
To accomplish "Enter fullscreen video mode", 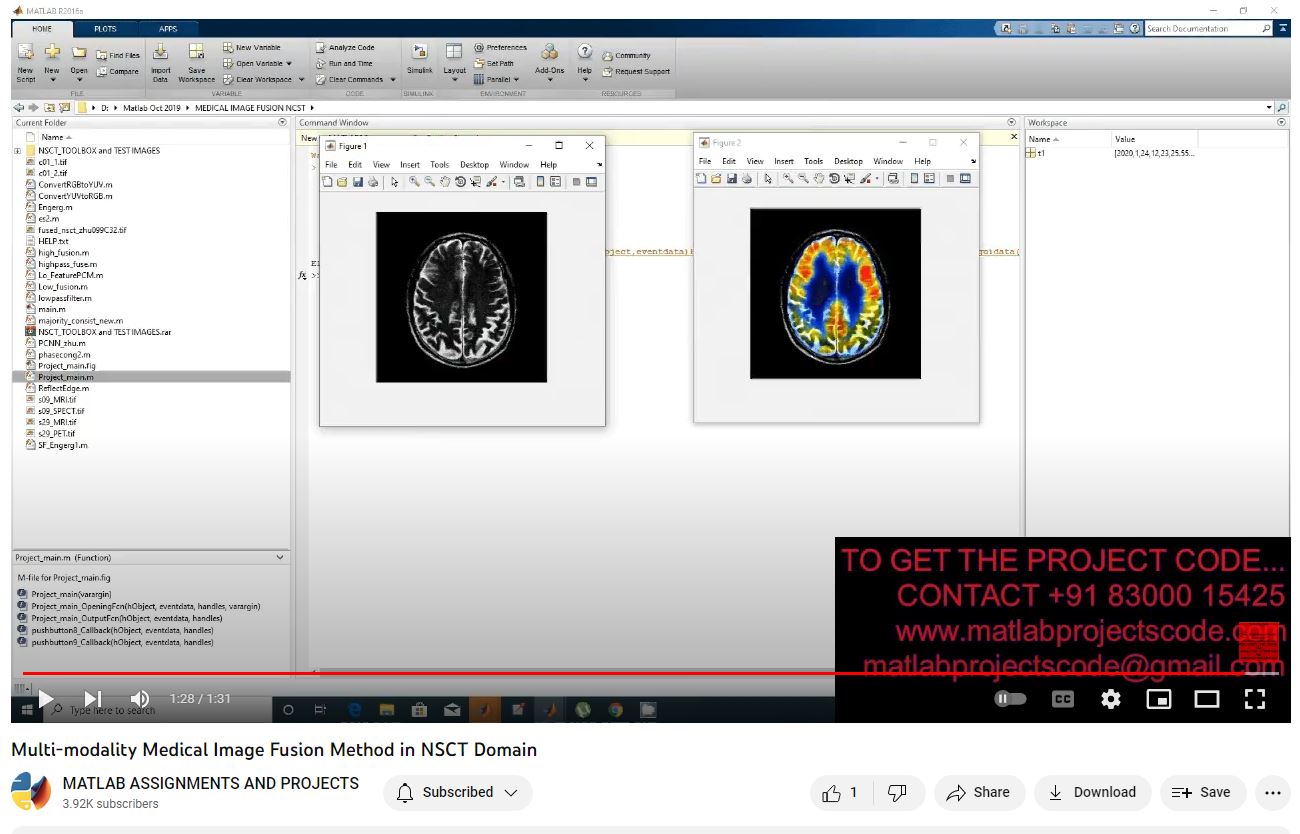I will pos(1255,699).
